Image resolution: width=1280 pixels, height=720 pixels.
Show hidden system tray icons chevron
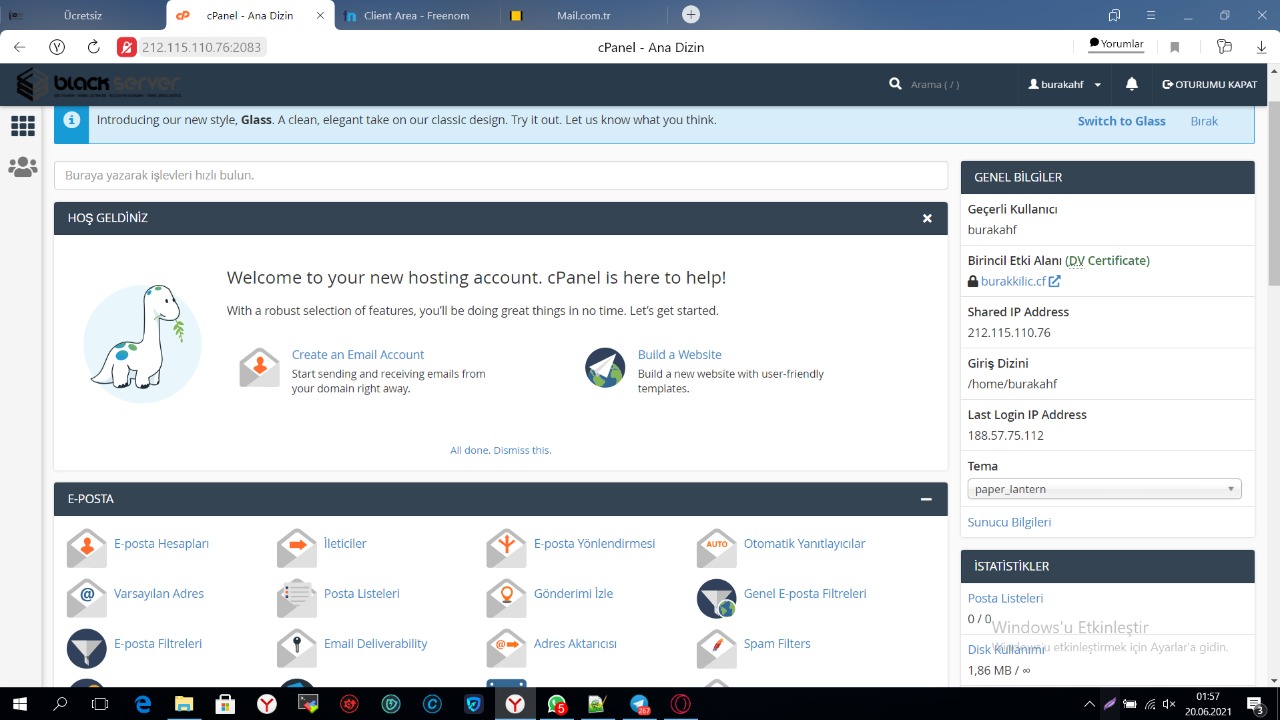pos(1089,704)
